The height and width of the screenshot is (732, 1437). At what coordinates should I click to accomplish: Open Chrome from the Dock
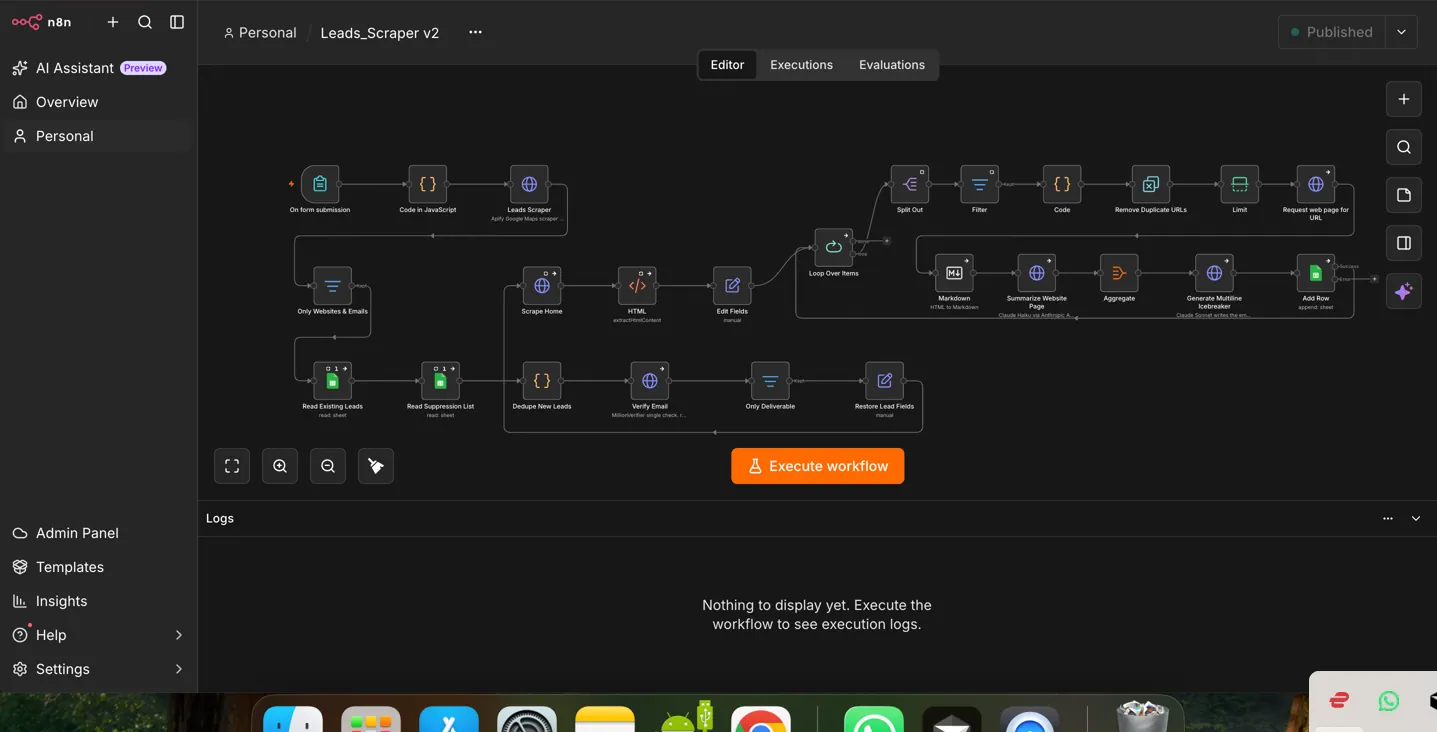point(761,718)
